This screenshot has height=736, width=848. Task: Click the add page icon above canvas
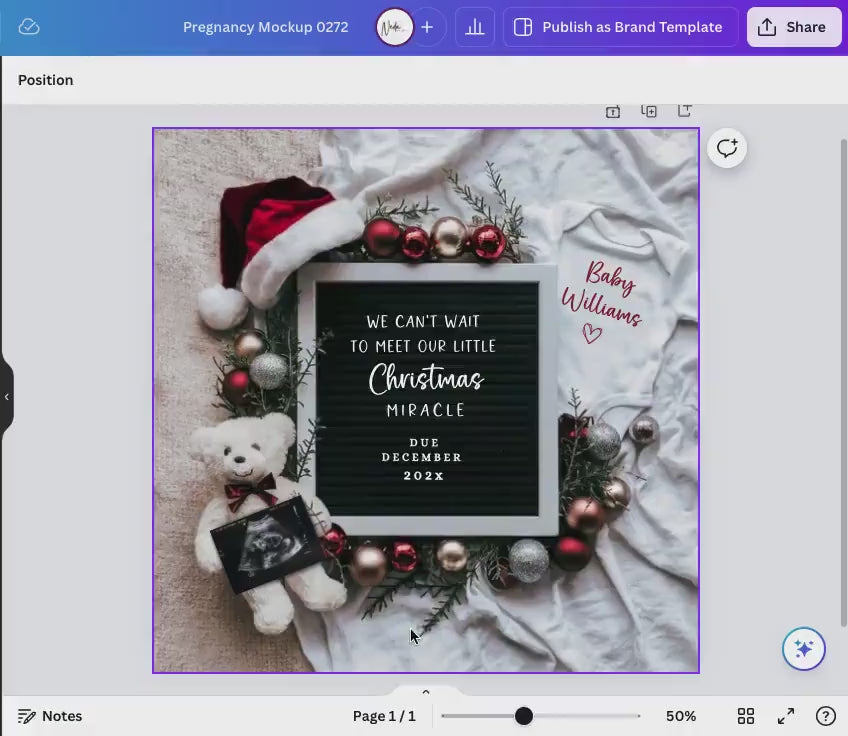point(685,111)
